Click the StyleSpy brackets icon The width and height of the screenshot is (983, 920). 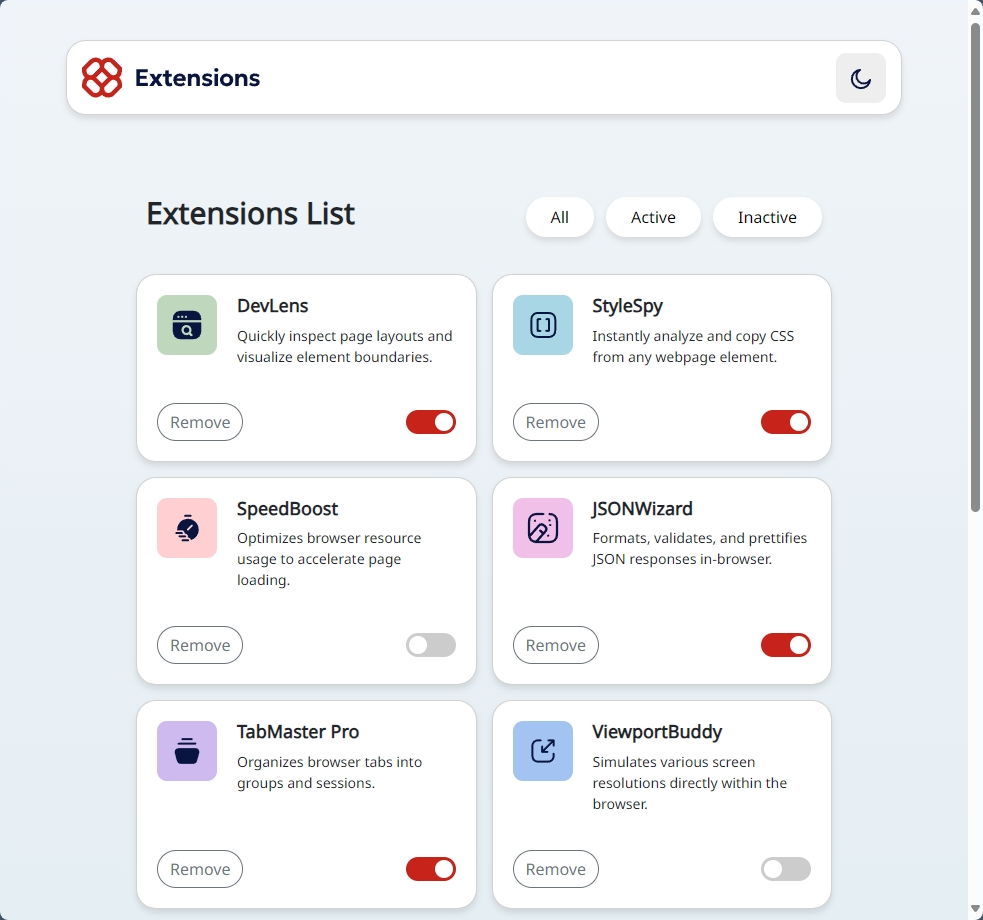[x=543, y=325]
